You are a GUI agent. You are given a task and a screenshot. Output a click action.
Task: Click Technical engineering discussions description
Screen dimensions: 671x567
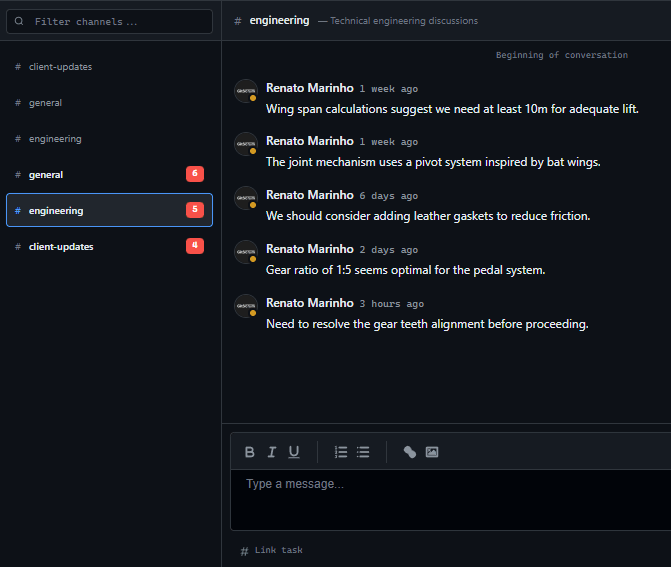click(x=404, y=21)
